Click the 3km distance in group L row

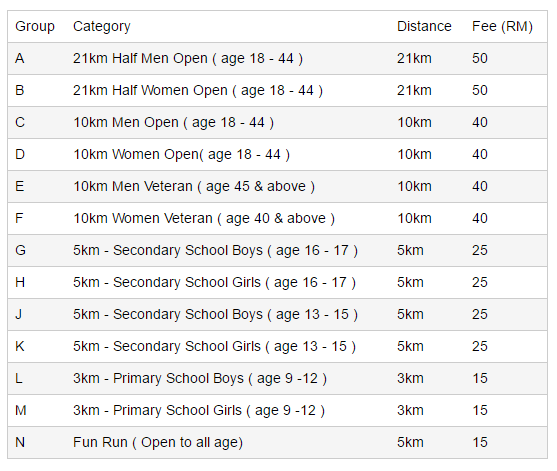[410, 378]
